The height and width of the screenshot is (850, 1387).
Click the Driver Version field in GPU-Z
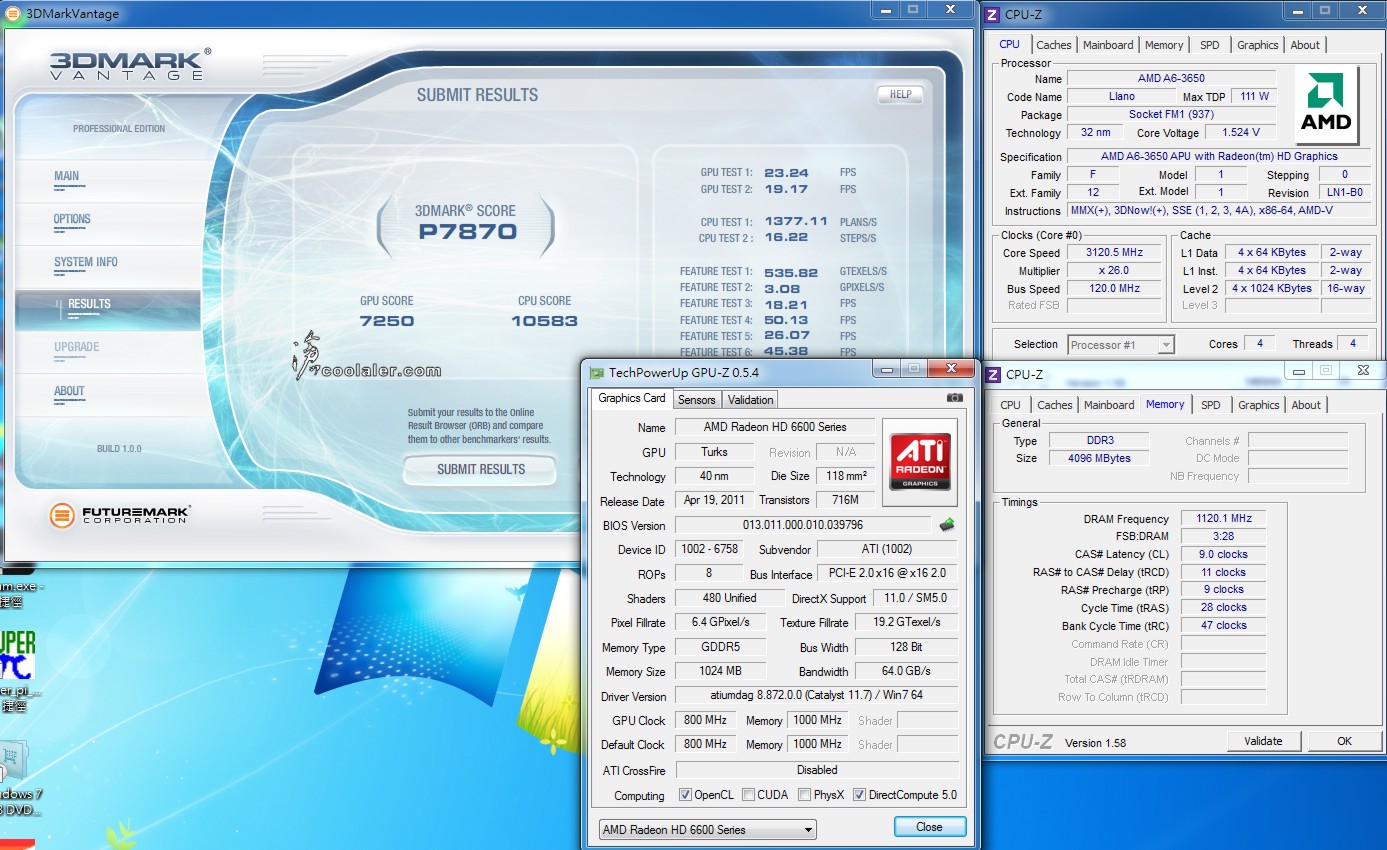pyautogui.click(x=816, y=696)
